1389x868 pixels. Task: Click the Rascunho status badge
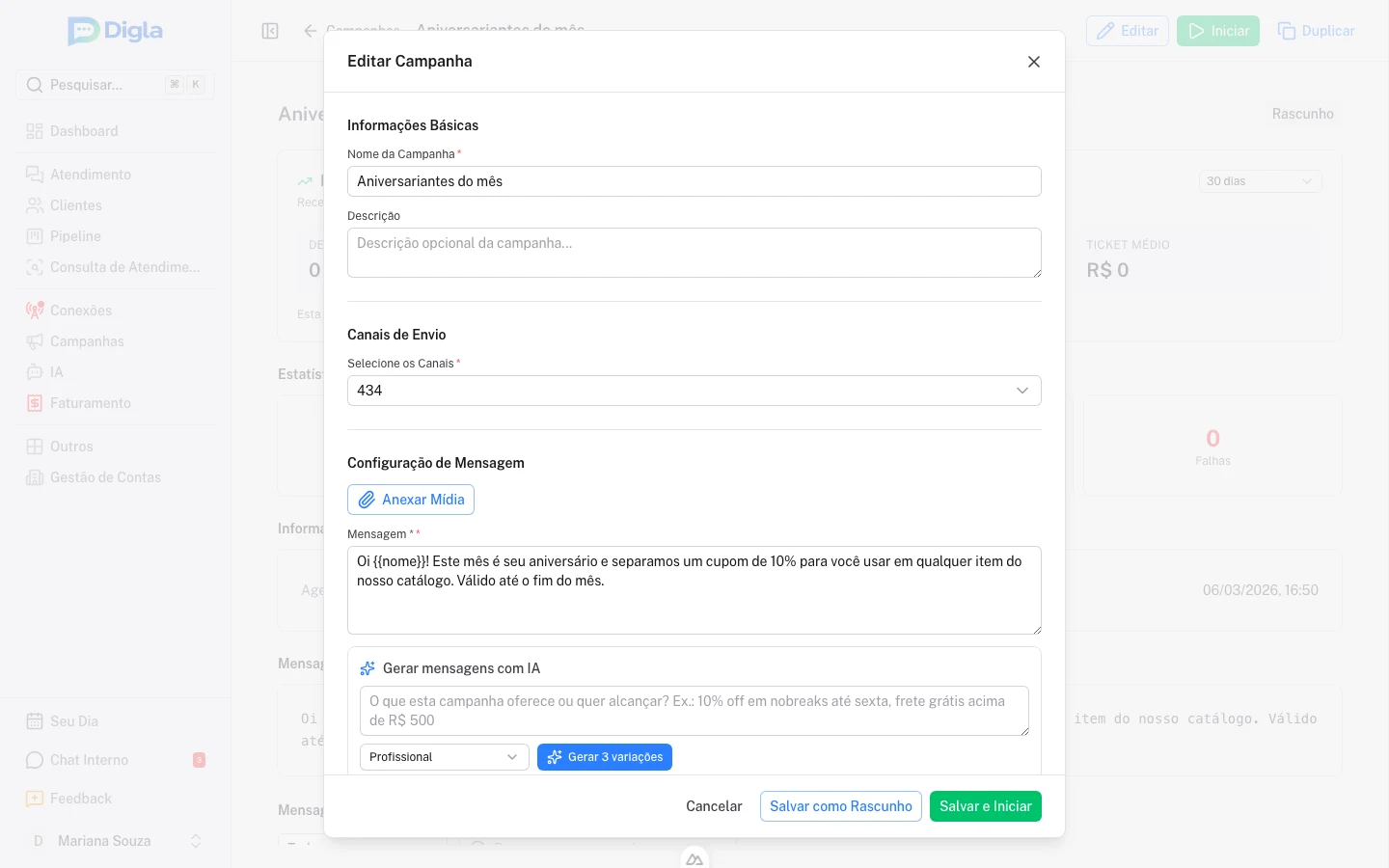tap(1302, 114)
